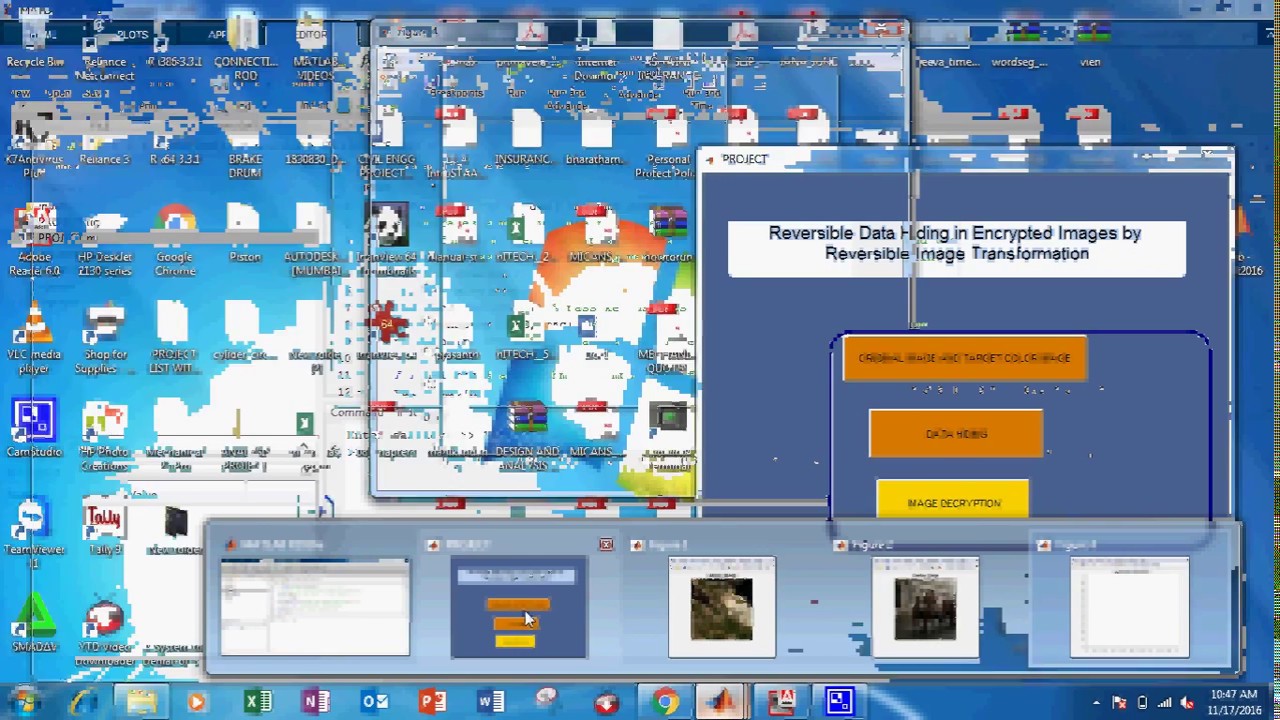Open Google Chrome from the taskbar
The height and width of the screenshot is (720, 1280).
tap(665, 702)
